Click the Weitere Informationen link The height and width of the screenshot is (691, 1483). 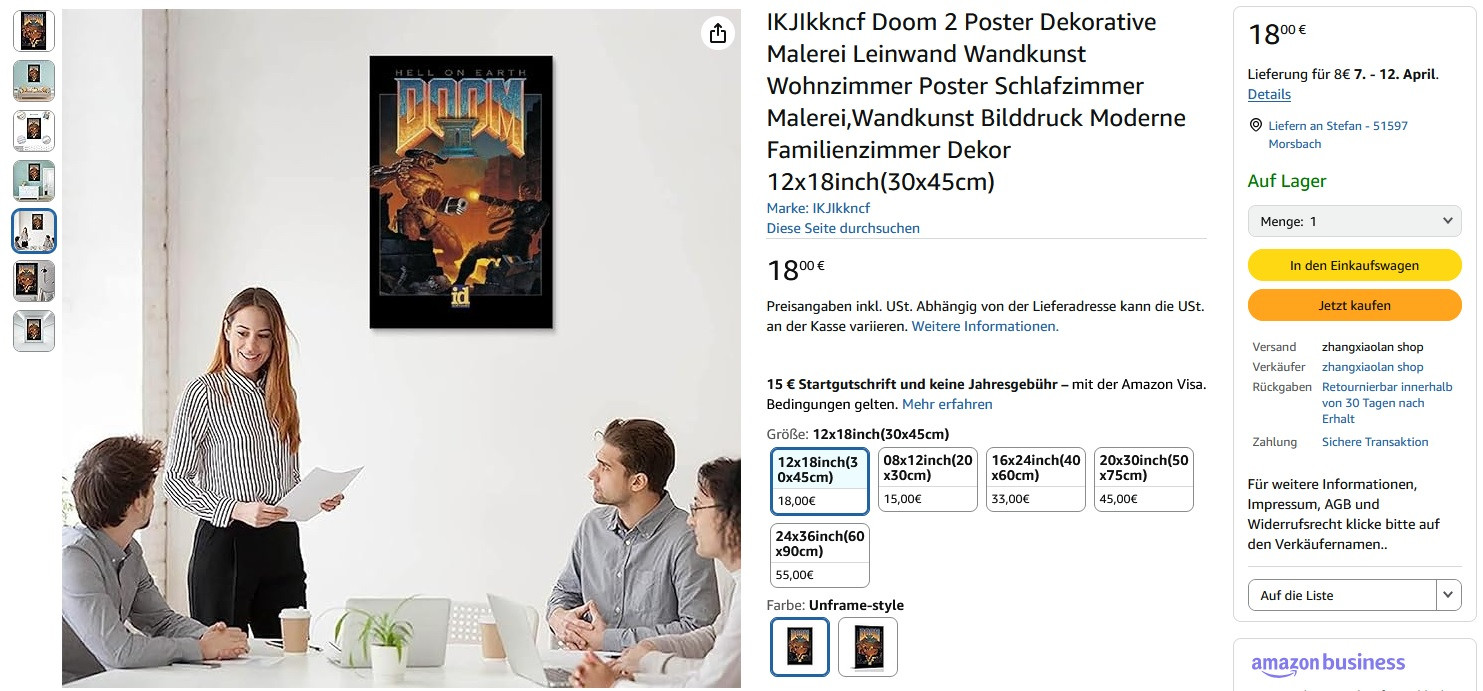(x=985, y=326)
